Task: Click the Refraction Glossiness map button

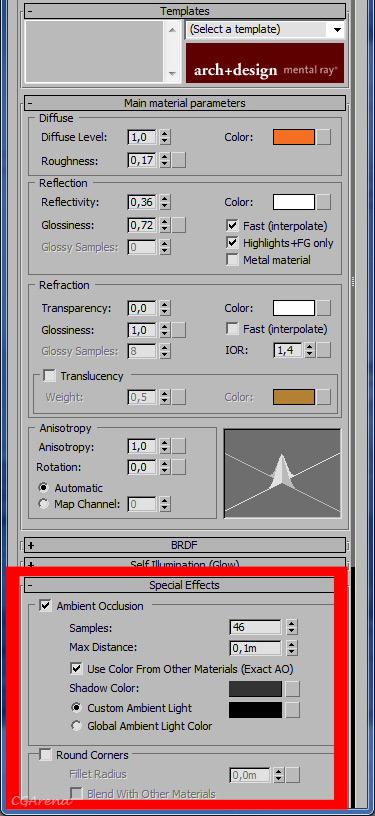Action: click(179, 330)
